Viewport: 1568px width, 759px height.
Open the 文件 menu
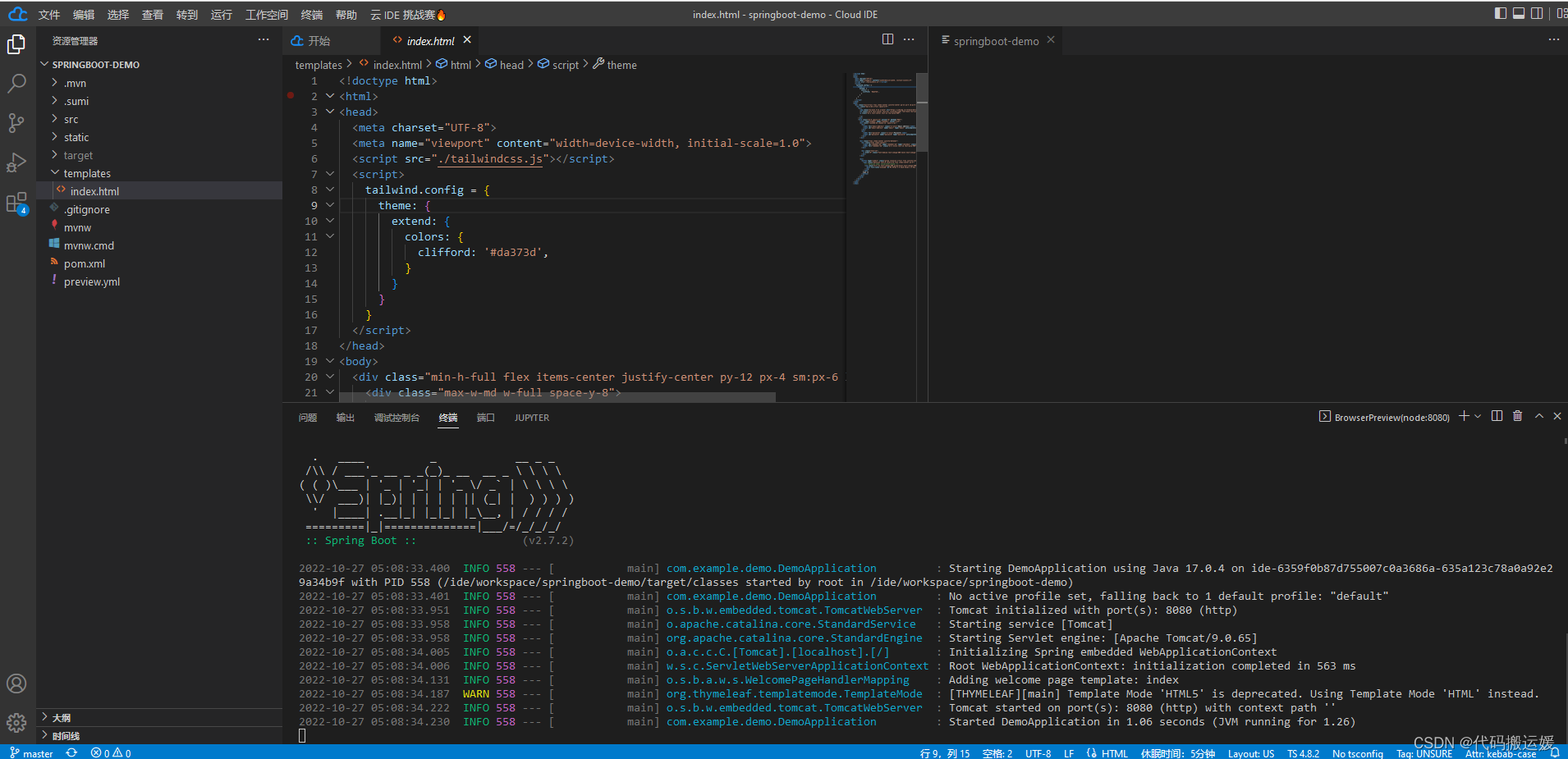click(x=49, y=15)
